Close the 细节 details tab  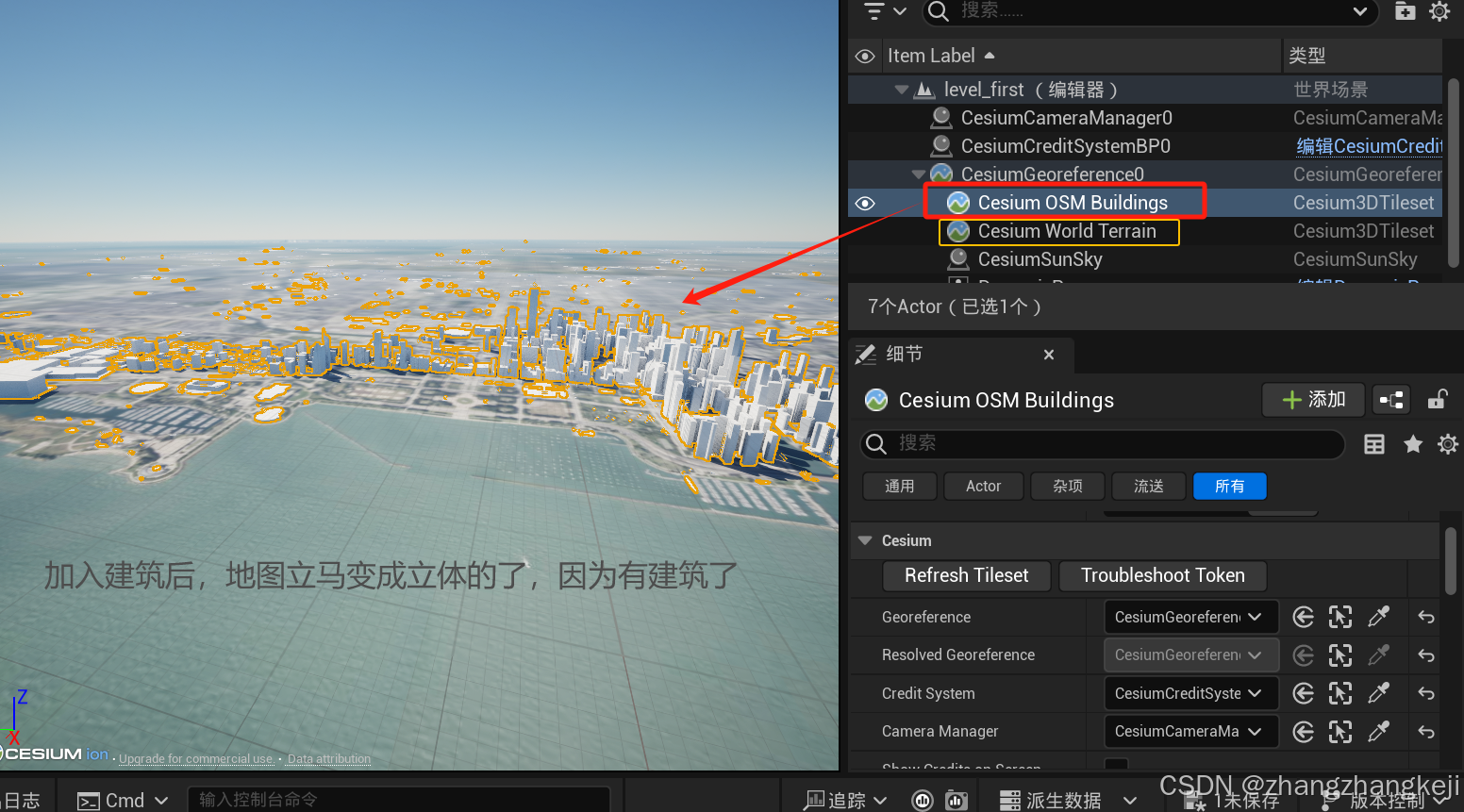pos(1049,355)
